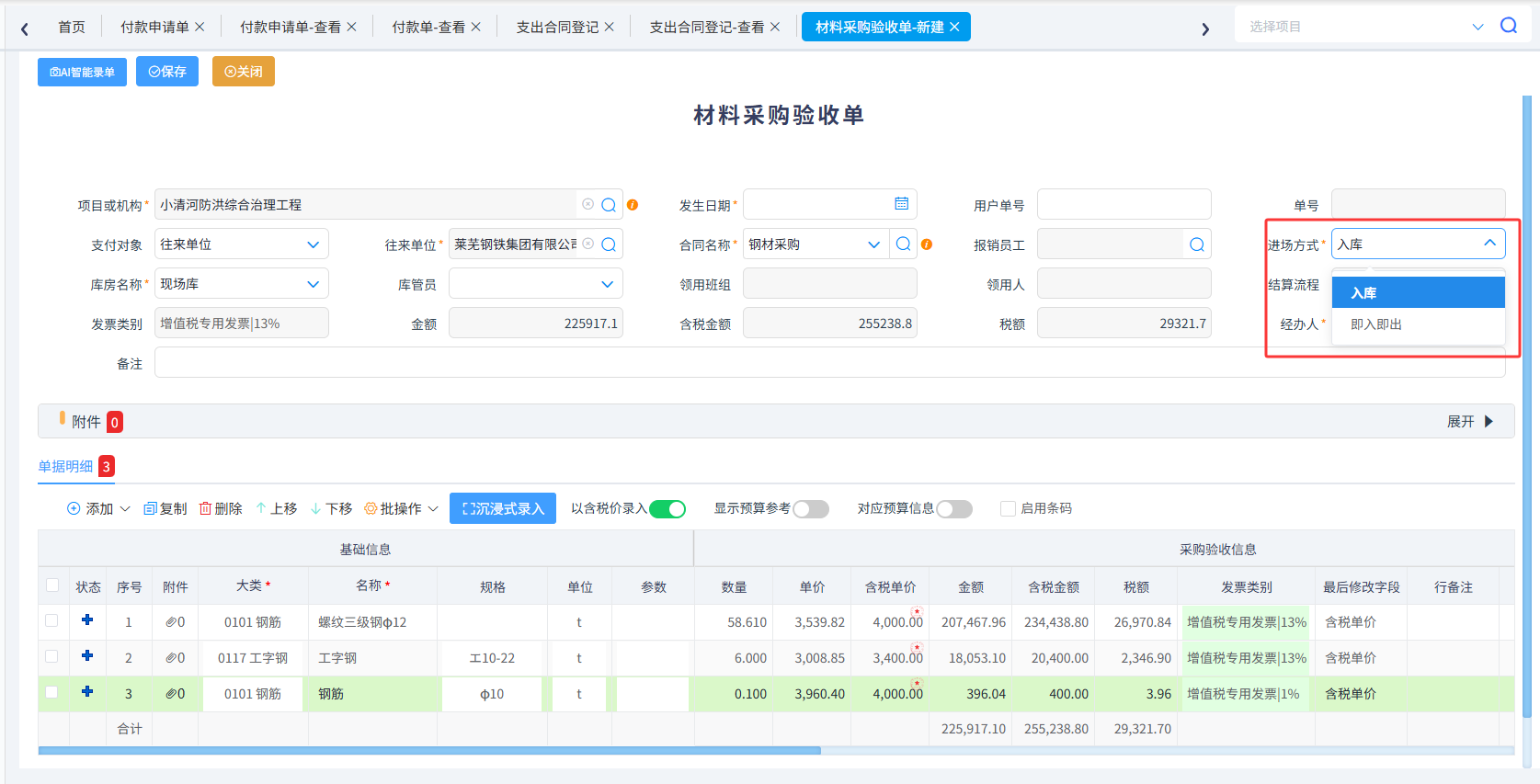
Task: Close the 支出合同登记 tab
Action: pyautogui.click(x=610, y=27)
